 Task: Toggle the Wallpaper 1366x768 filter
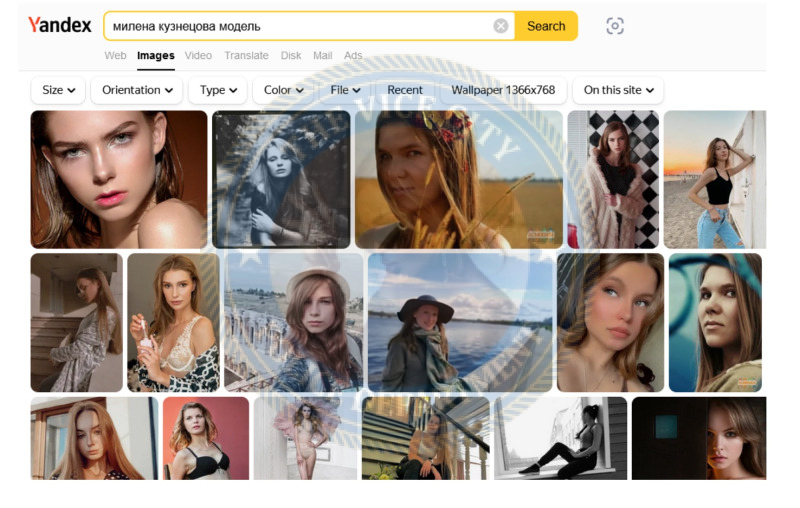(x=503, y=90)
